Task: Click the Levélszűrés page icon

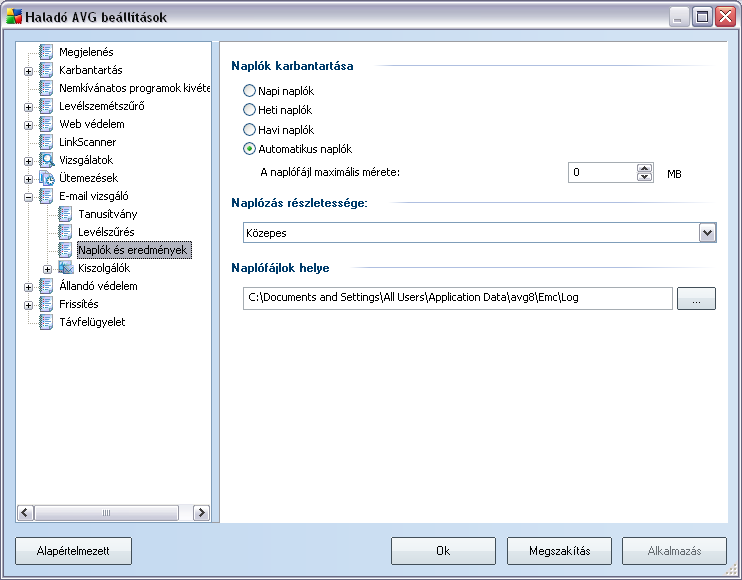Action: 65,232
